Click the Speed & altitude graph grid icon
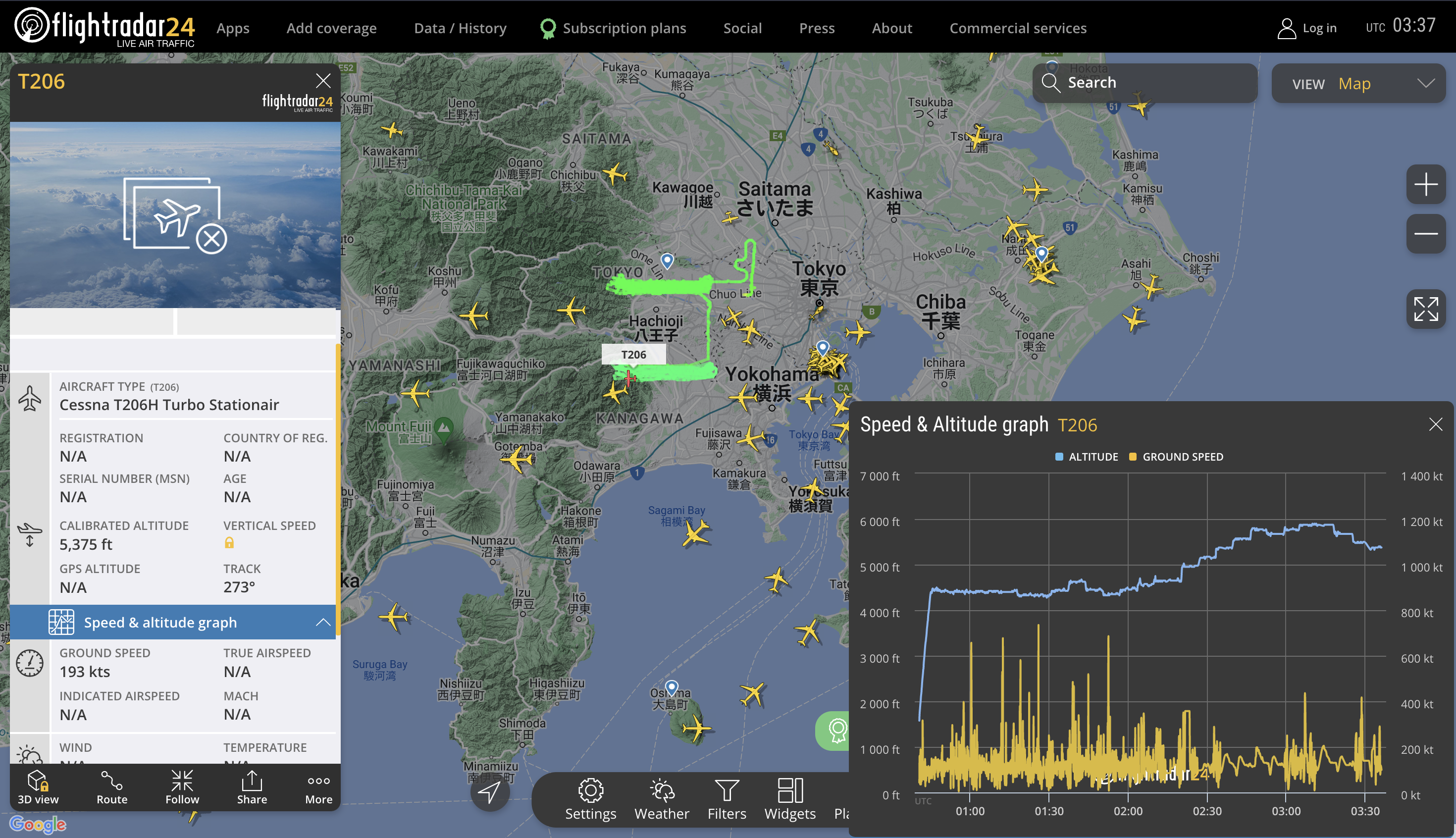The height and width of the screenshot is (838, 1456). click(x=61, y=622)
